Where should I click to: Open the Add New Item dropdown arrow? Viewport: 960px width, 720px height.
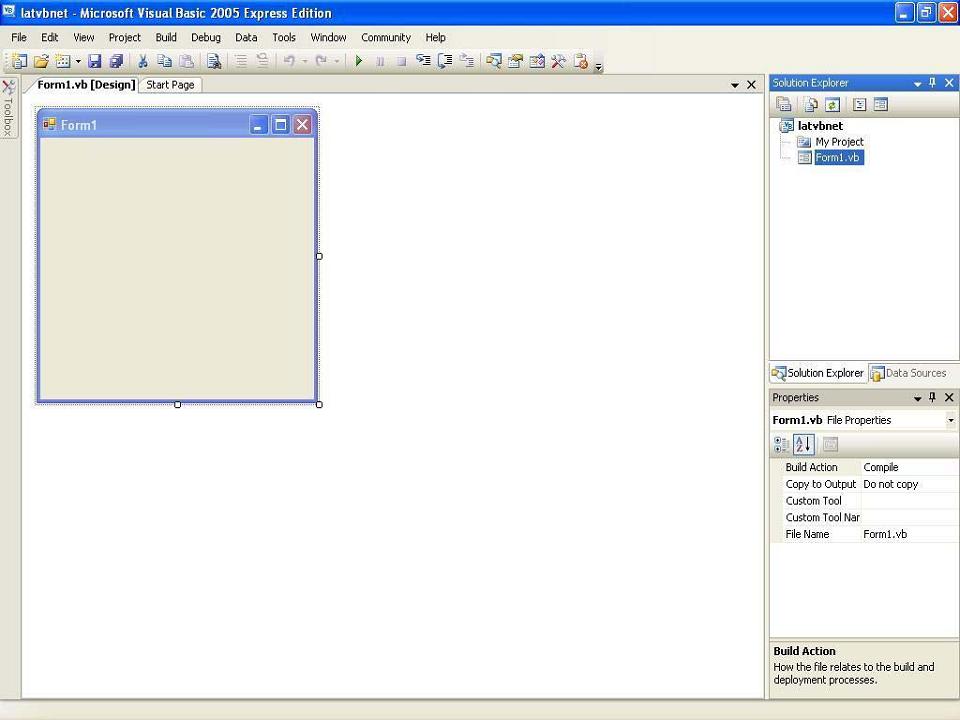78,61
